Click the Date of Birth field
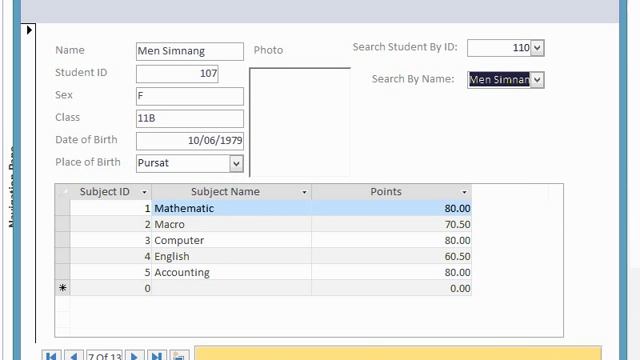Screen dimensions: 640x360 [190, 141]
